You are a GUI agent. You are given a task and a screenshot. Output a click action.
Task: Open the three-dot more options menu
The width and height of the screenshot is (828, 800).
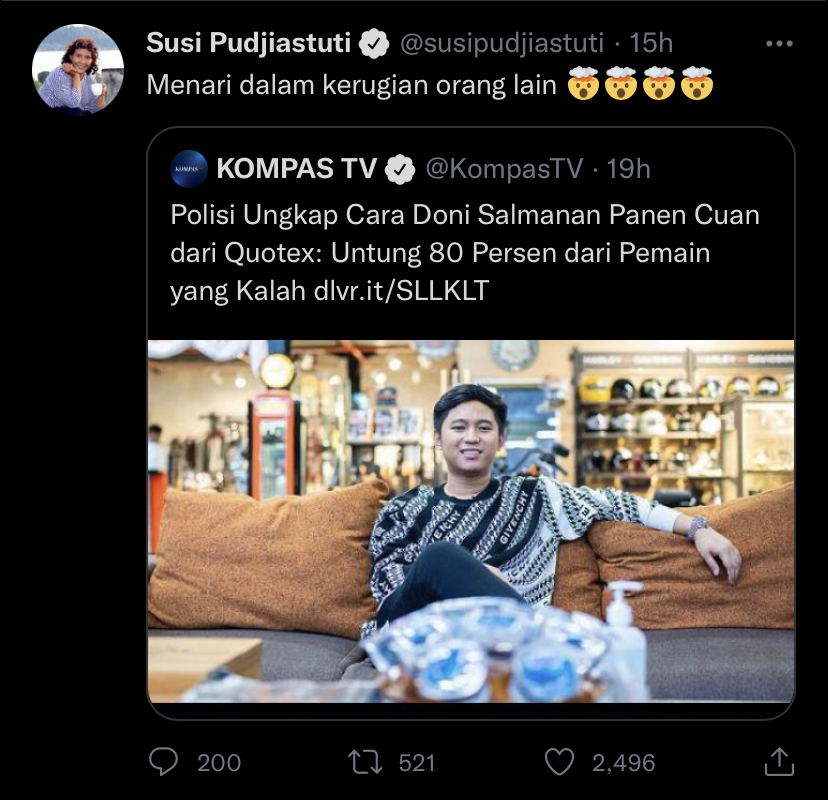(778, 44)
